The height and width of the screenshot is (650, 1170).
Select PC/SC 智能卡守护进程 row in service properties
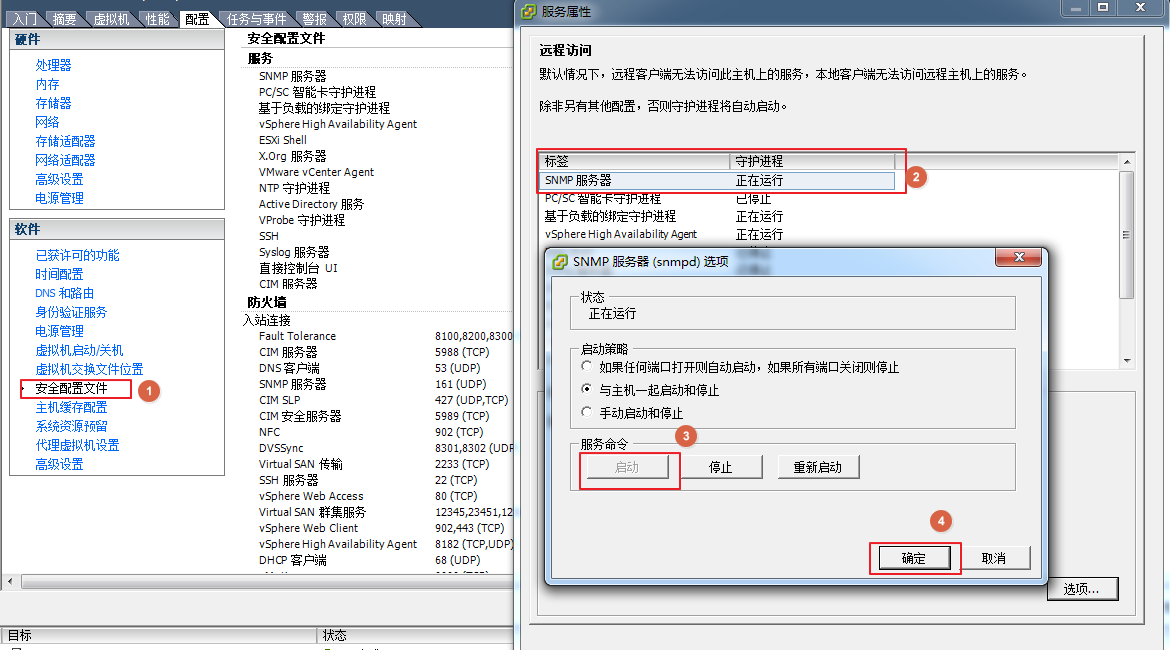[717, 199]
